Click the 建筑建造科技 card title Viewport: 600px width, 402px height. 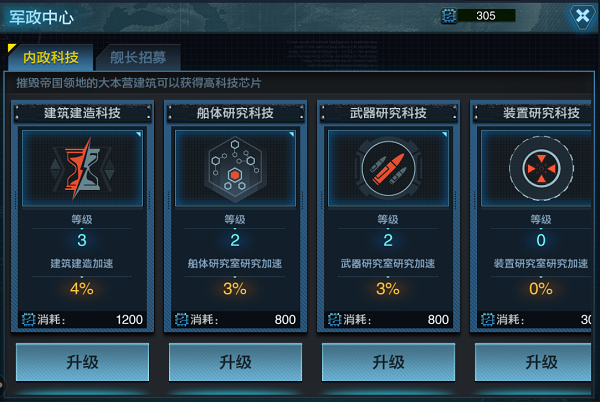tap(82, 113)
